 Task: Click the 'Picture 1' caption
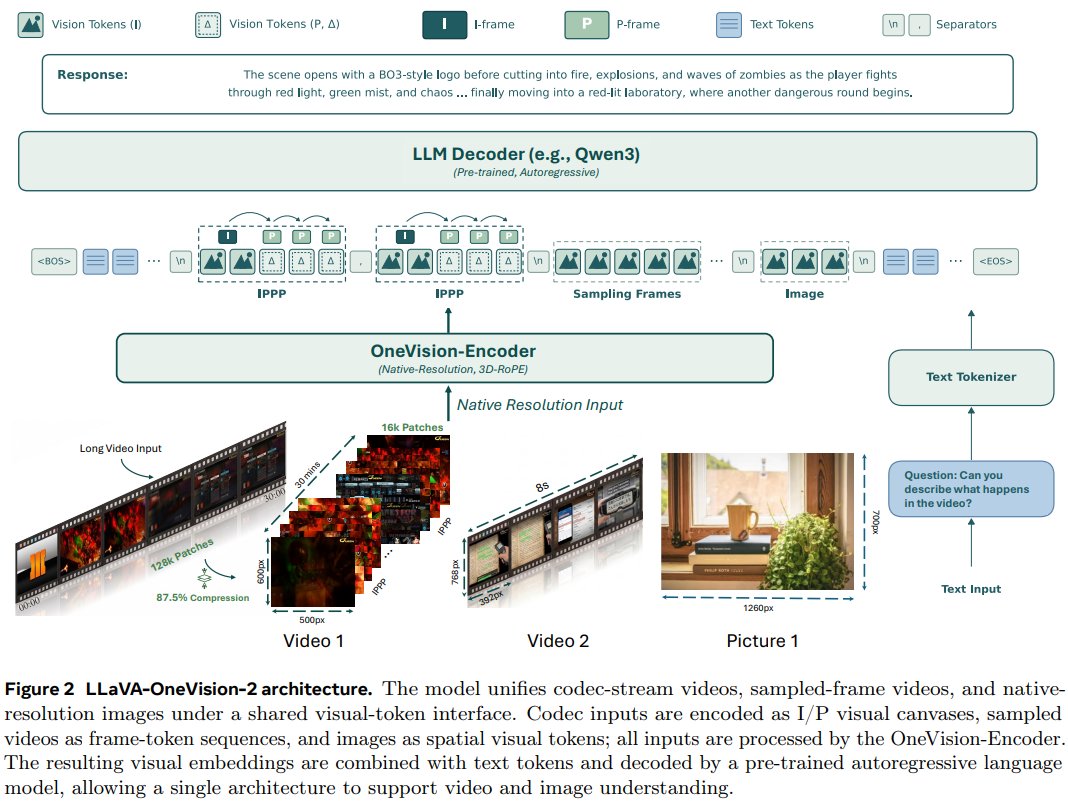point(762,641)
